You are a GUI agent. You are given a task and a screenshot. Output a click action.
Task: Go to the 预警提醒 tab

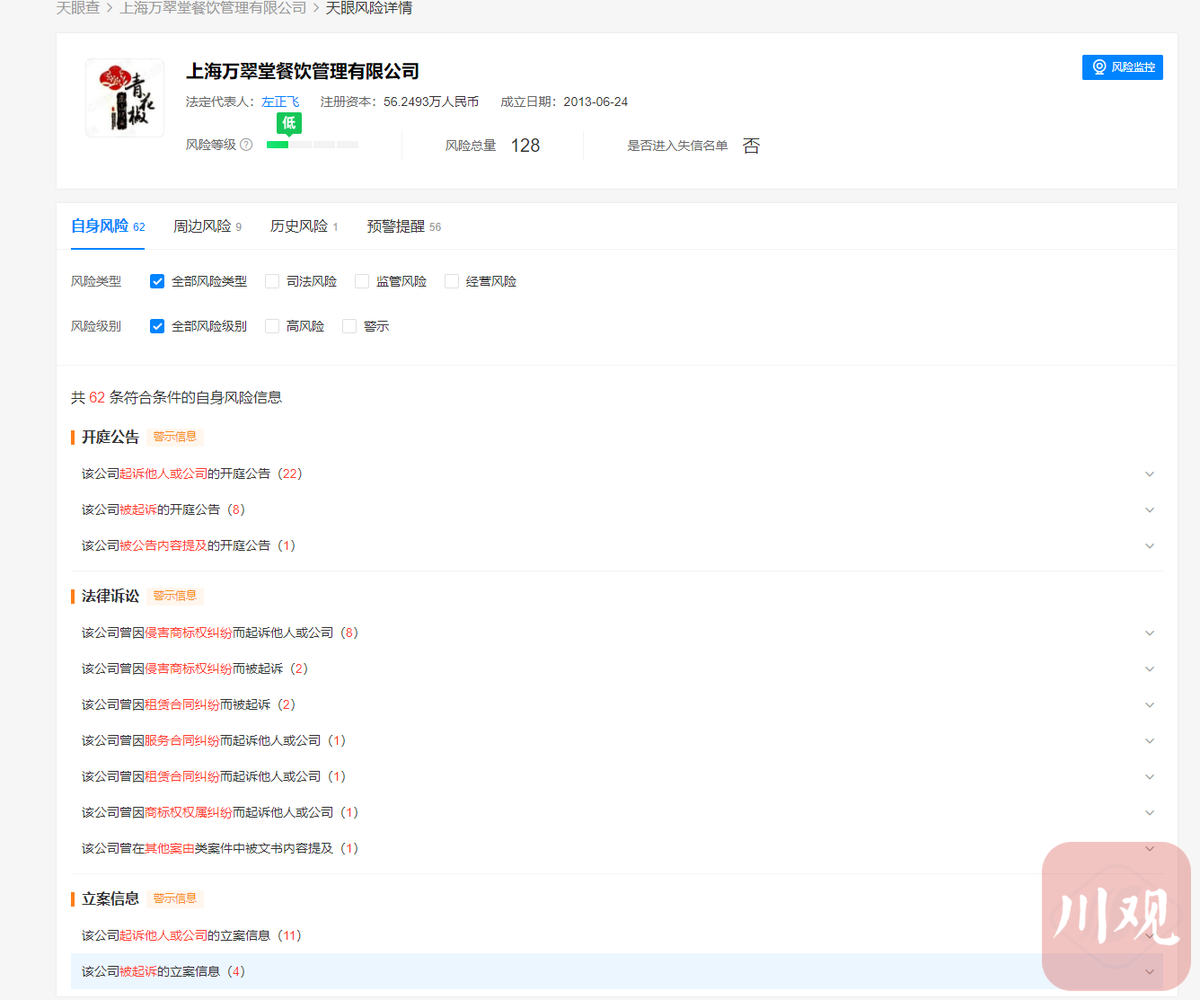tap(396, 227)
